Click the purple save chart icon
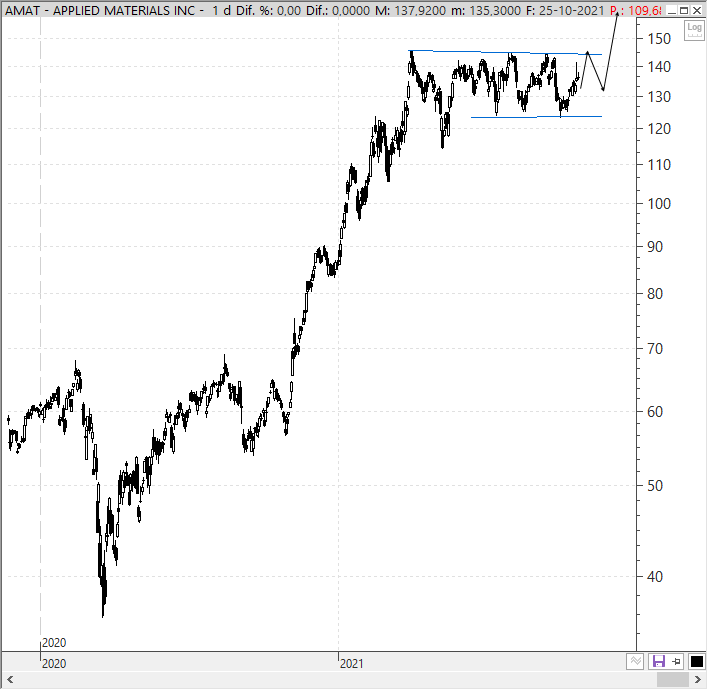 click(x=659, y=662)
